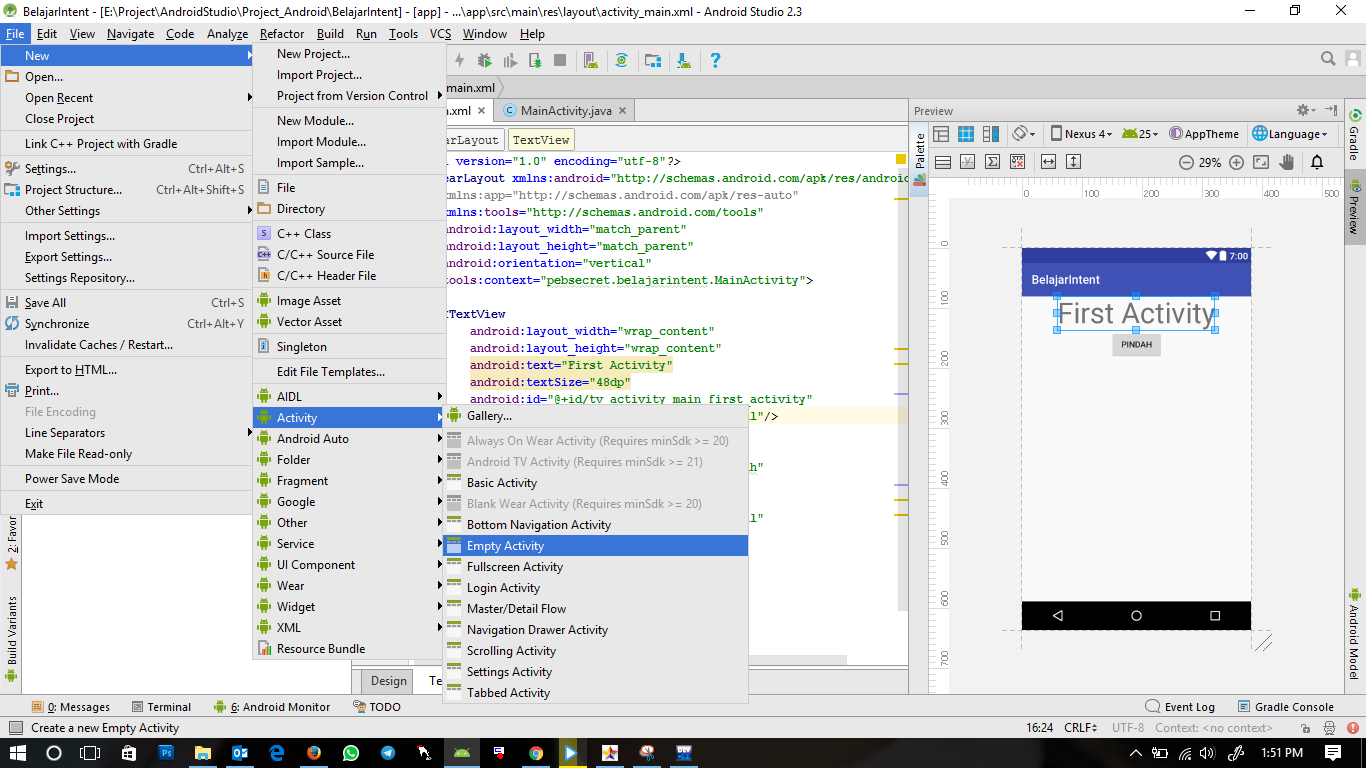Click the Back triangle on device preview
Screen dimensions: 1366x768
click(1058, 616)
